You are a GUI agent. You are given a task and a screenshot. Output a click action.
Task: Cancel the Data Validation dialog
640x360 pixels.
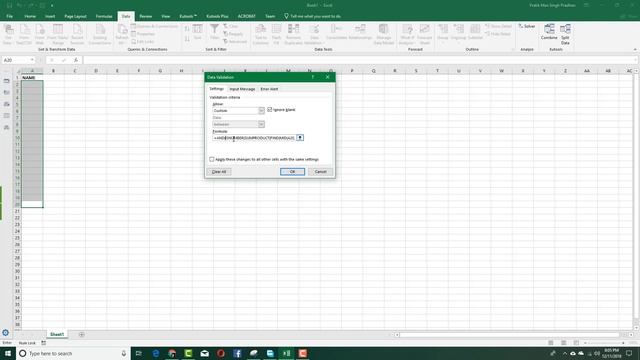pos(320,171)
